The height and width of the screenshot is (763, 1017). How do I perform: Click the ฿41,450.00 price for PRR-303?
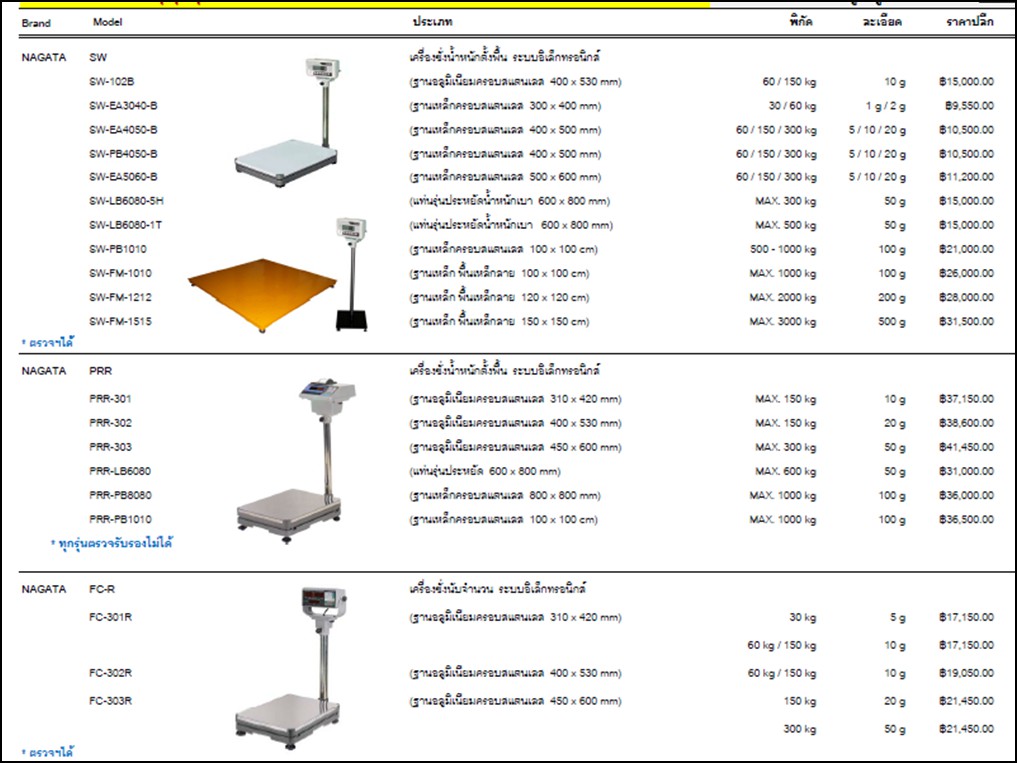(966, 447)
